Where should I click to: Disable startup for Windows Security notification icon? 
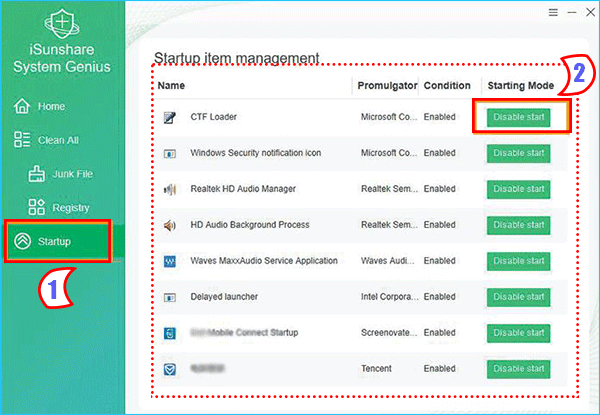pos(518,153)
